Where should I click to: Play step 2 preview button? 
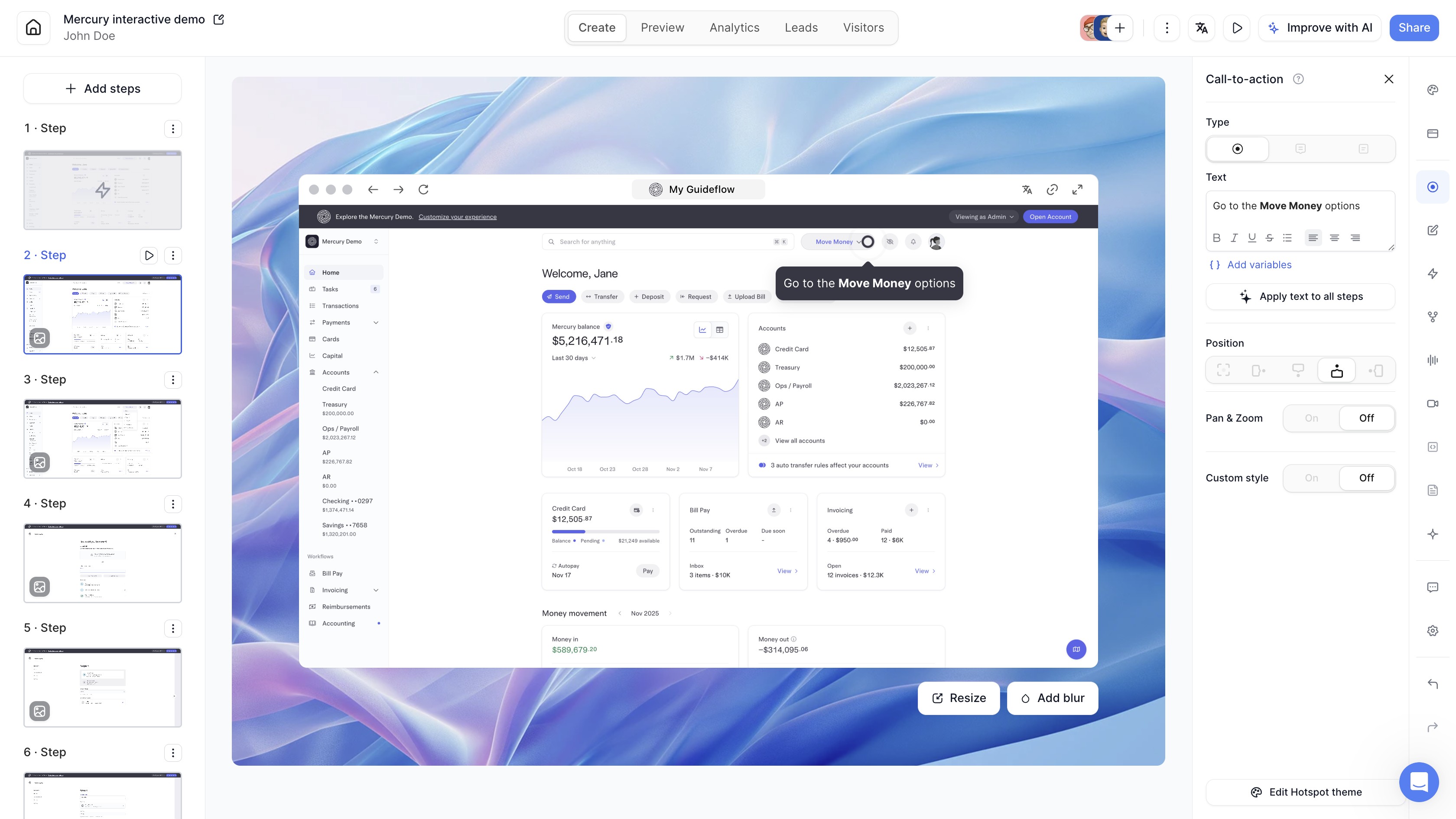pos(149,256)
